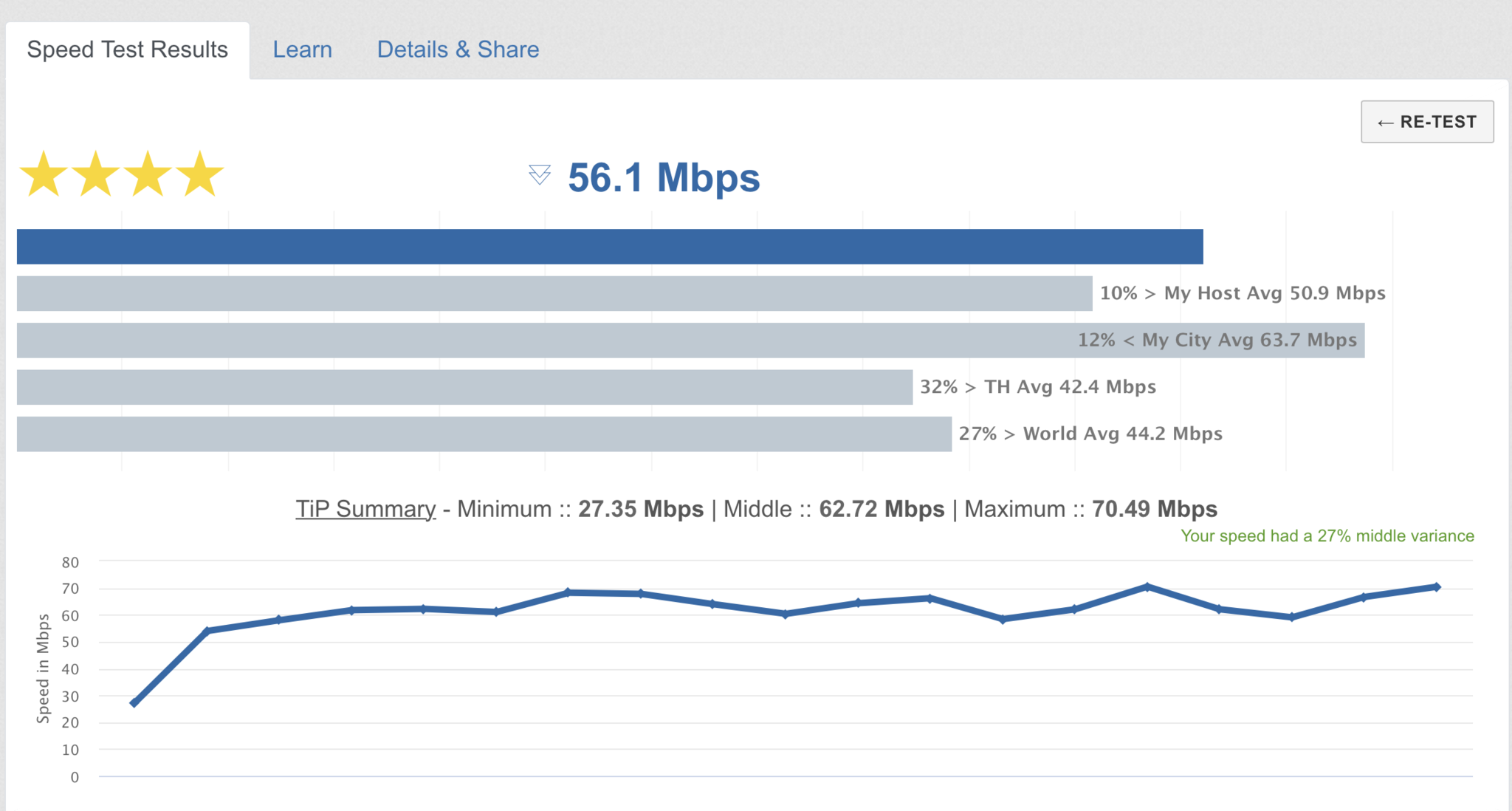Screen dimensions: 1512x811
Task: Click the last data point on the speed graph
Action: 1437,587
